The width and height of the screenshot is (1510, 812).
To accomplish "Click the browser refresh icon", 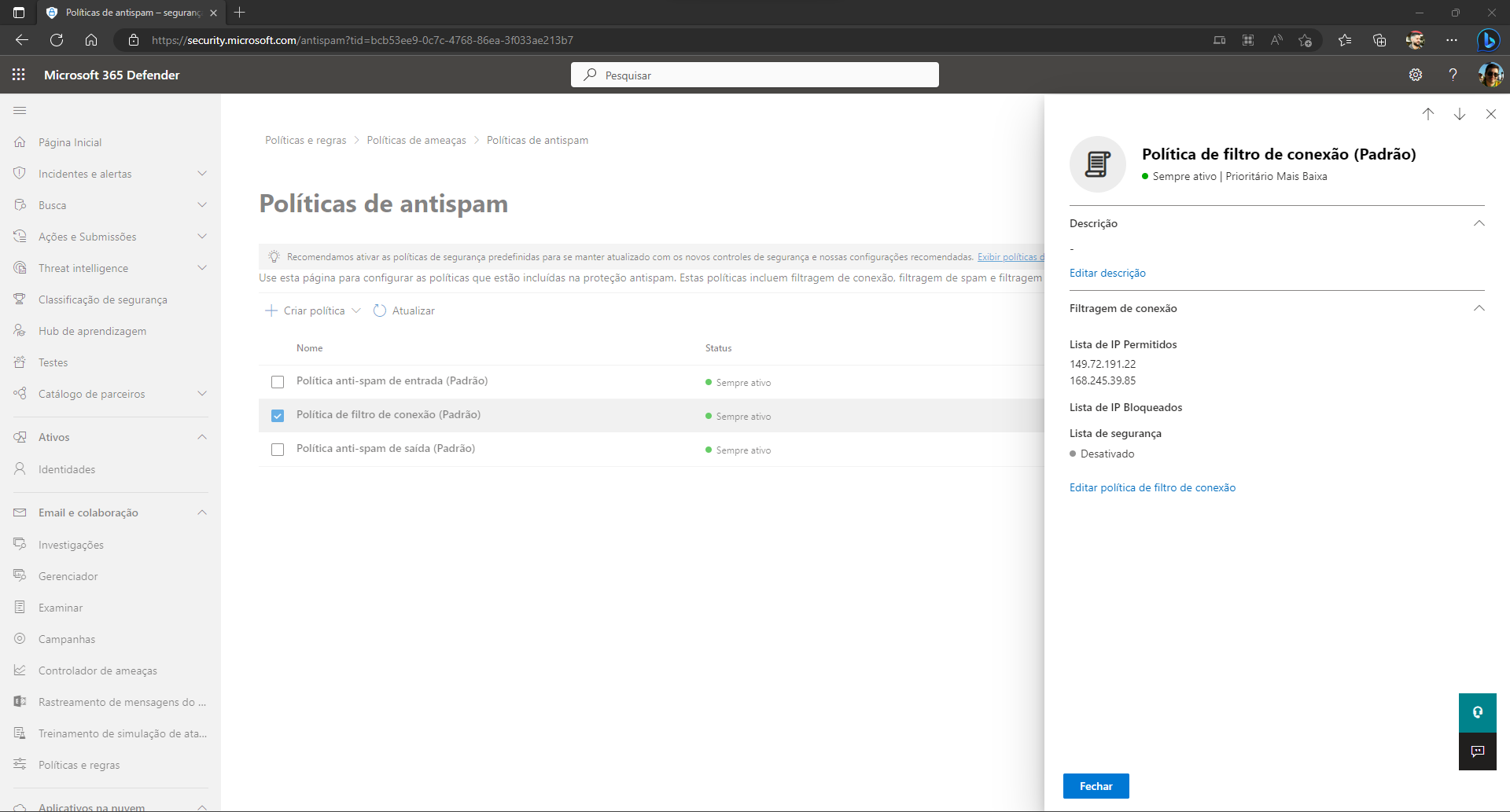I will 57,40.
